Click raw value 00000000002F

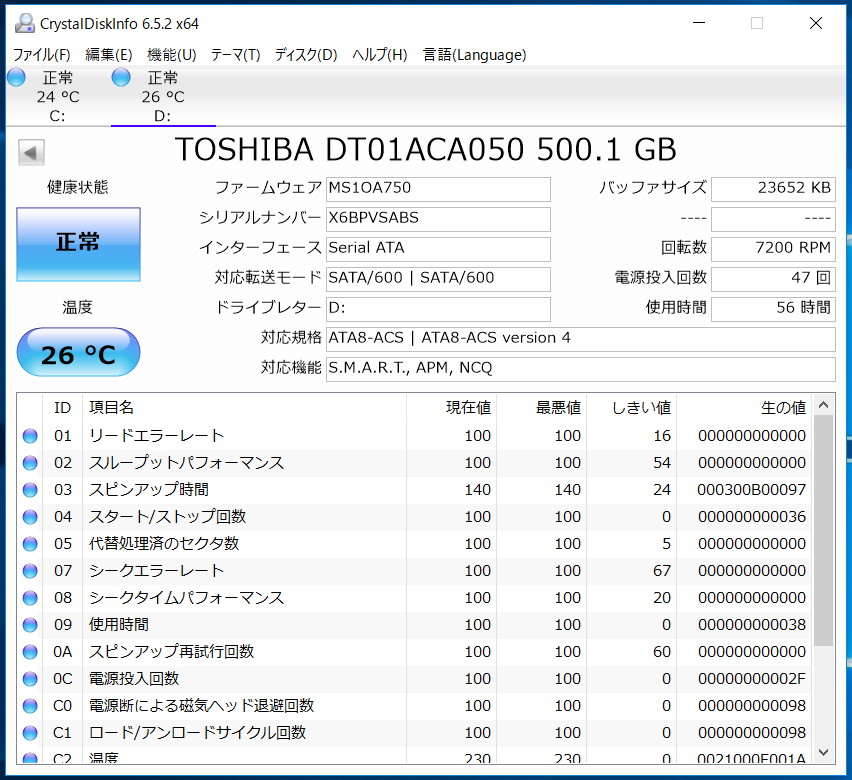click(752, 679)
